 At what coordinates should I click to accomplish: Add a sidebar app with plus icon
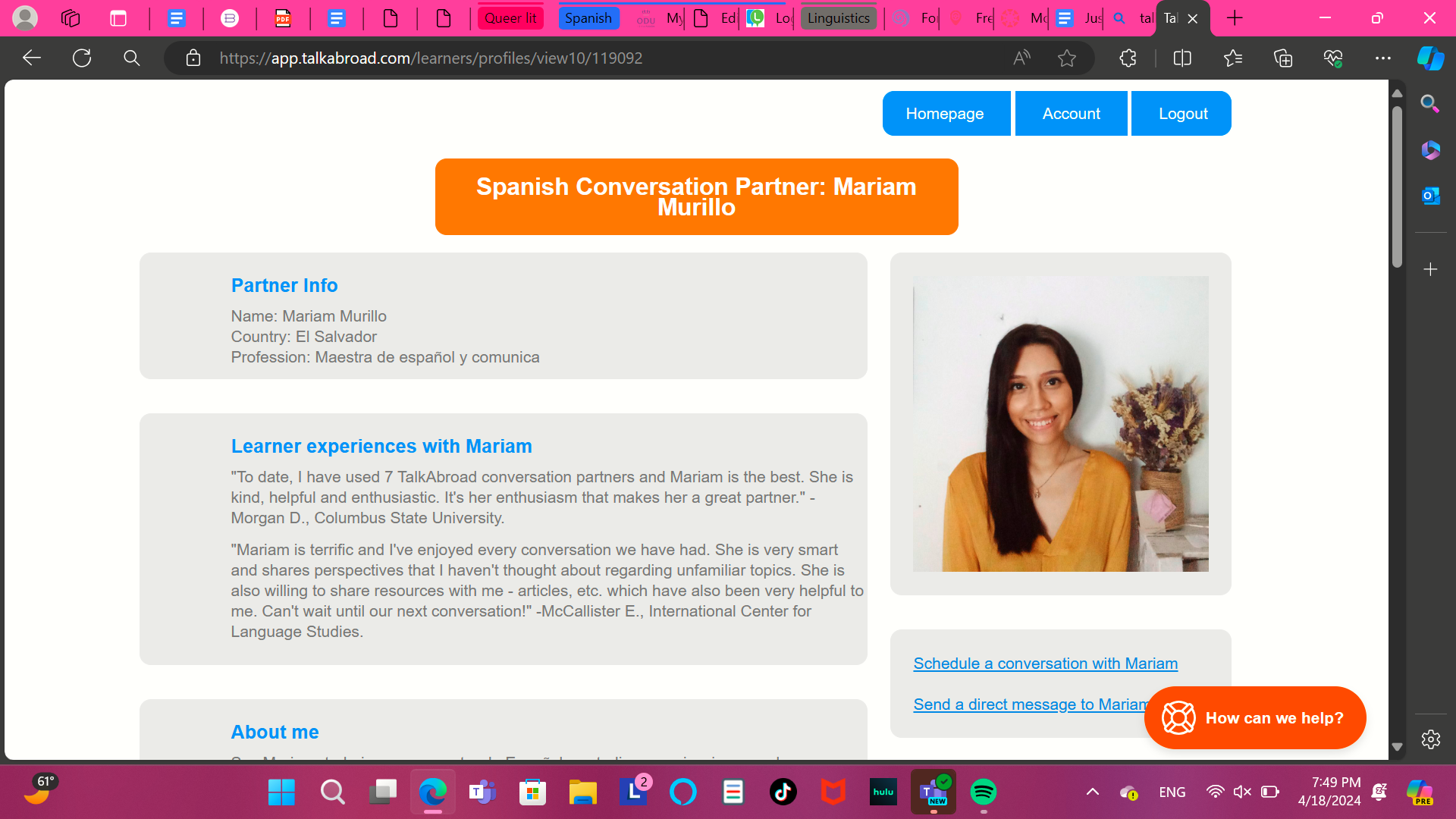tap(1430, 269)
